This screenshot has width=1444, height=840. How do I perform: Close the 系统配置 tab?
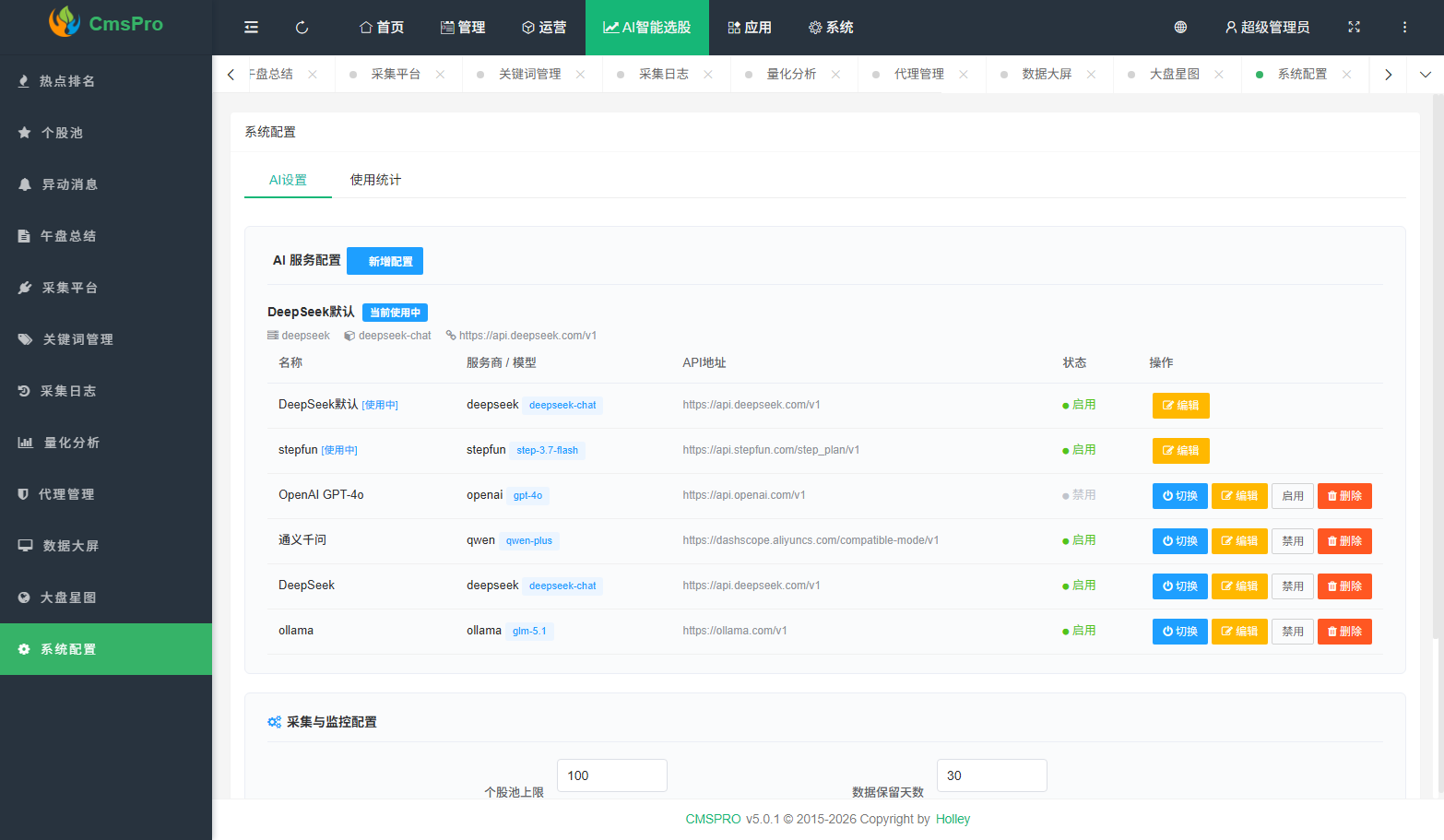(x=1346, y=75)
